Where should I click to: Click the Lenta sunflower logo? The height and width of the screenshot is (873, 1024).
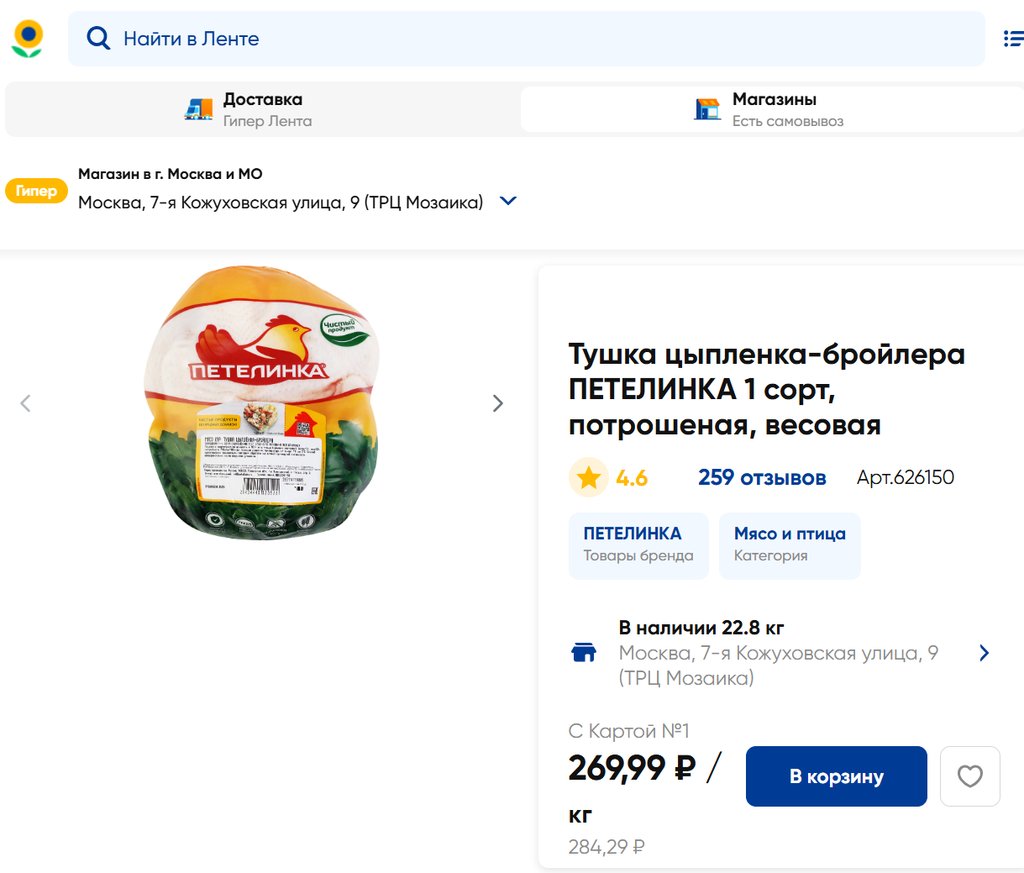click(27, 39)
